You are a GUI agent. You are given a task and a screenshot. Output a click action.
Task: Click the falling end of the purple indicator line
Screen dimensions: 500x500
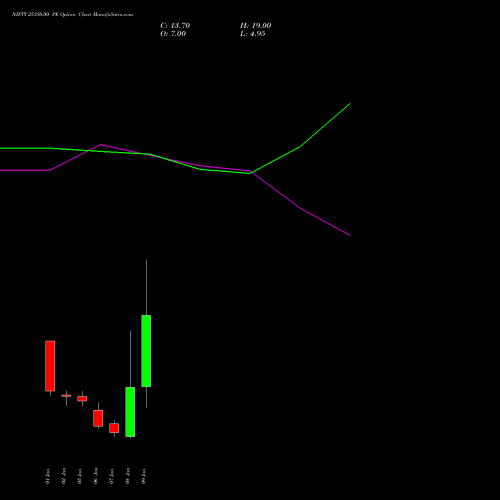coord(349,235)
